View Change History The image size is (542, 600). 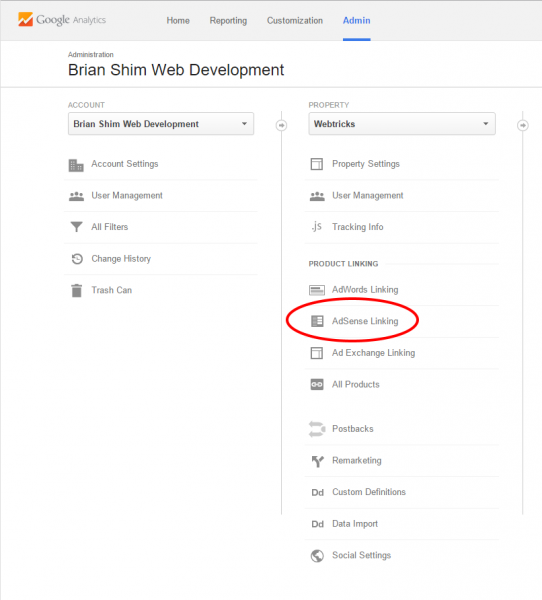pos(121,259)
